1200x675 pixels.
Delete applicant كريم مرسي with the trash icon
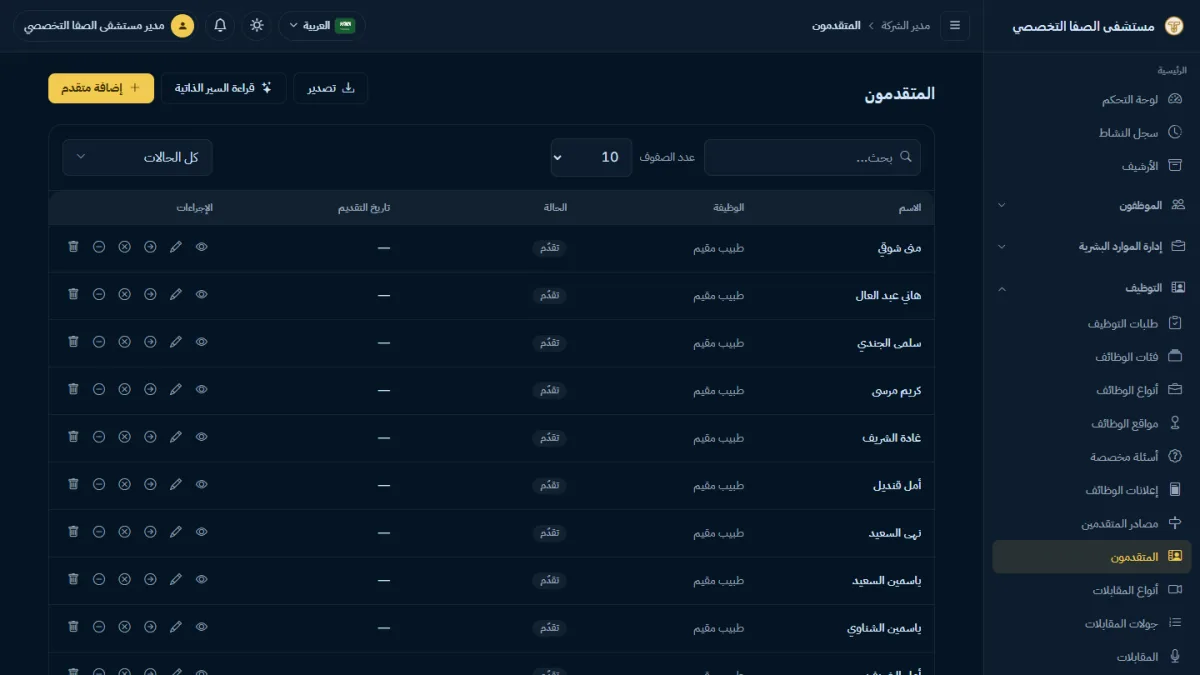click(73, 389)
